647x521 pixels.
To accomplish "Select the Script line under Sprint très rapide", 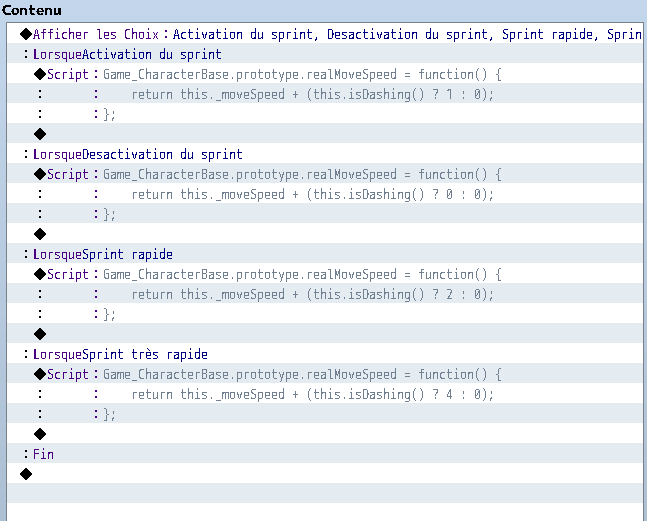I will click(325, 374).
